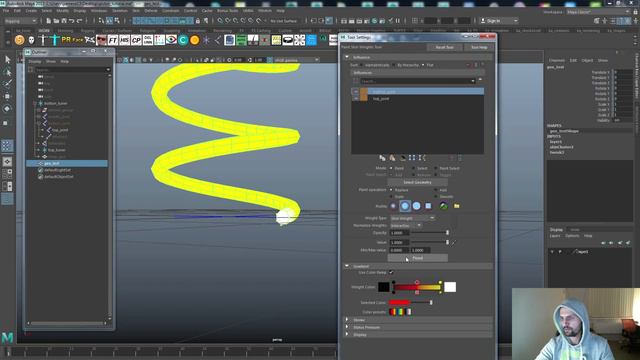Click the Reset Tool button

click(x=444, y=47)
